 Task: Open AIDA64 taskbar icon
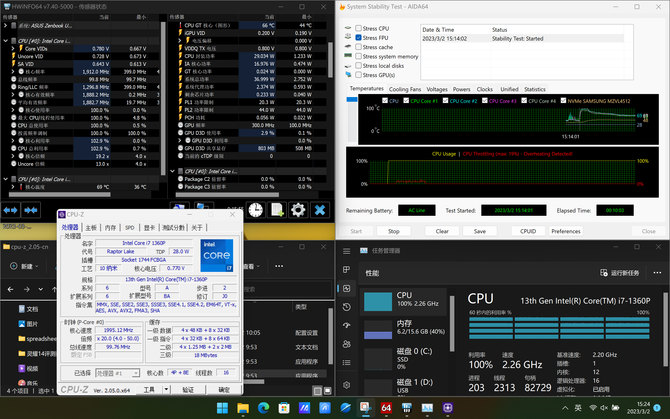coord(386,408)
